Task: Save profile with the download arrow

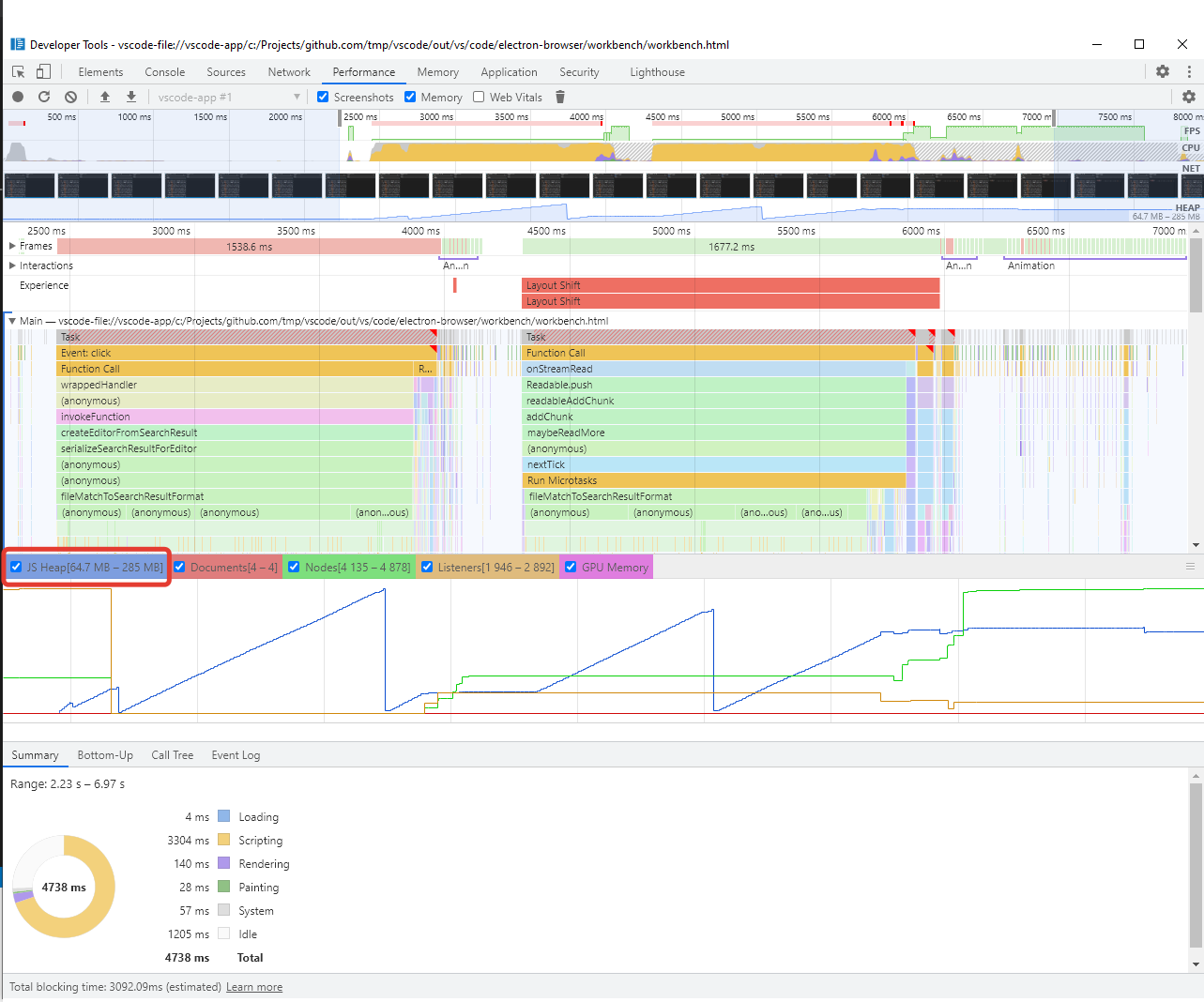Action: (131, 97)
